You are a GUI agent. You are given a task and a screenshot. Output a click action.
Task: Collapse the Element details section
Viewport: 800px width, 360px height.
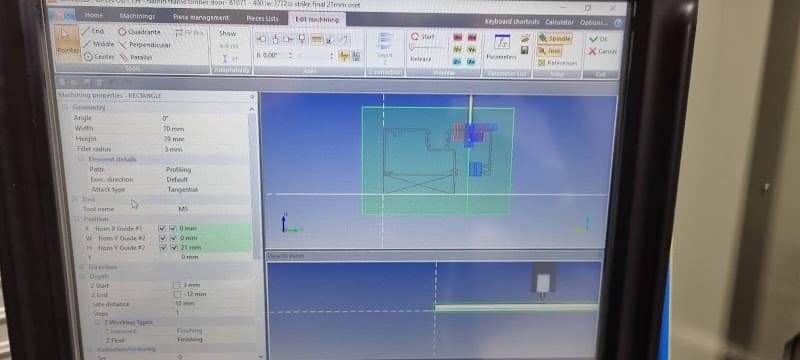click(81, 159)
